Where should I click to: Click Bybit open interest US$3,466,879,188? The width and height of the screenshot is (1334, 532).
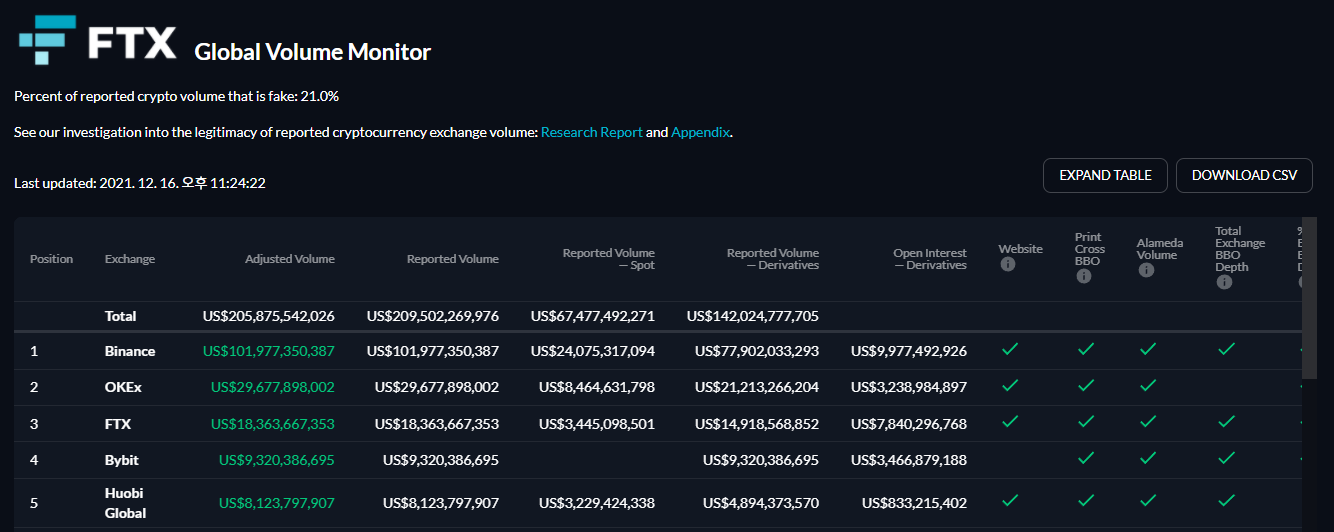(909, 460)
